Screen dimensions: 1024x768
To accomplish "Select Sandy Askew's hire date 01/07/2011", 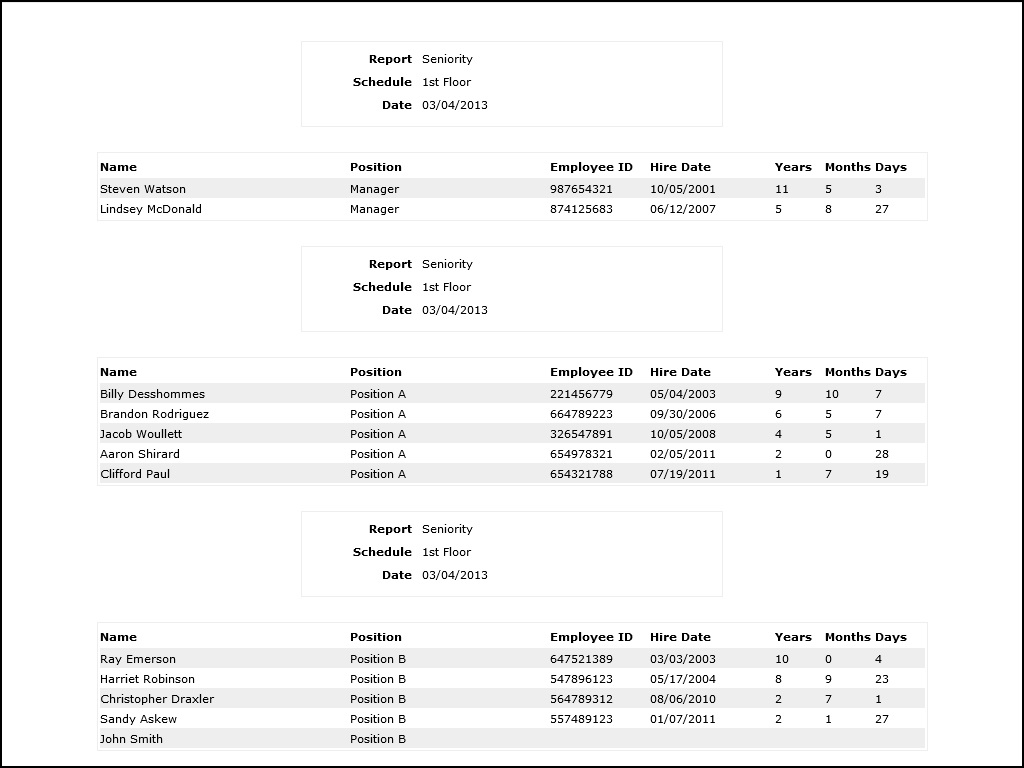I will (x=683, y=719).
